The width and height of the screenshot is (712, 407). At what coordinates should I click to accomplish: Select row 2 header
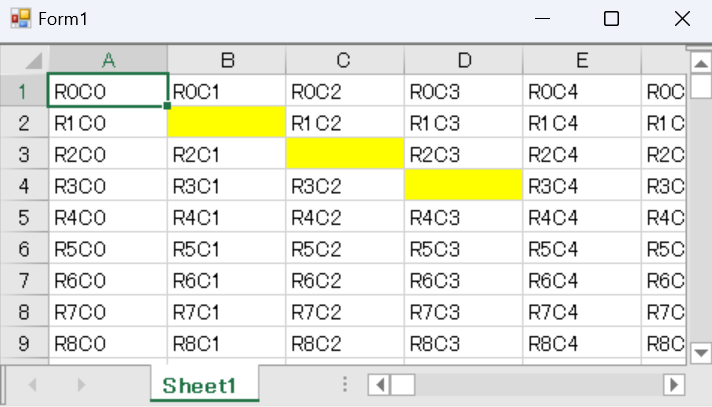(x=25, y=123)
